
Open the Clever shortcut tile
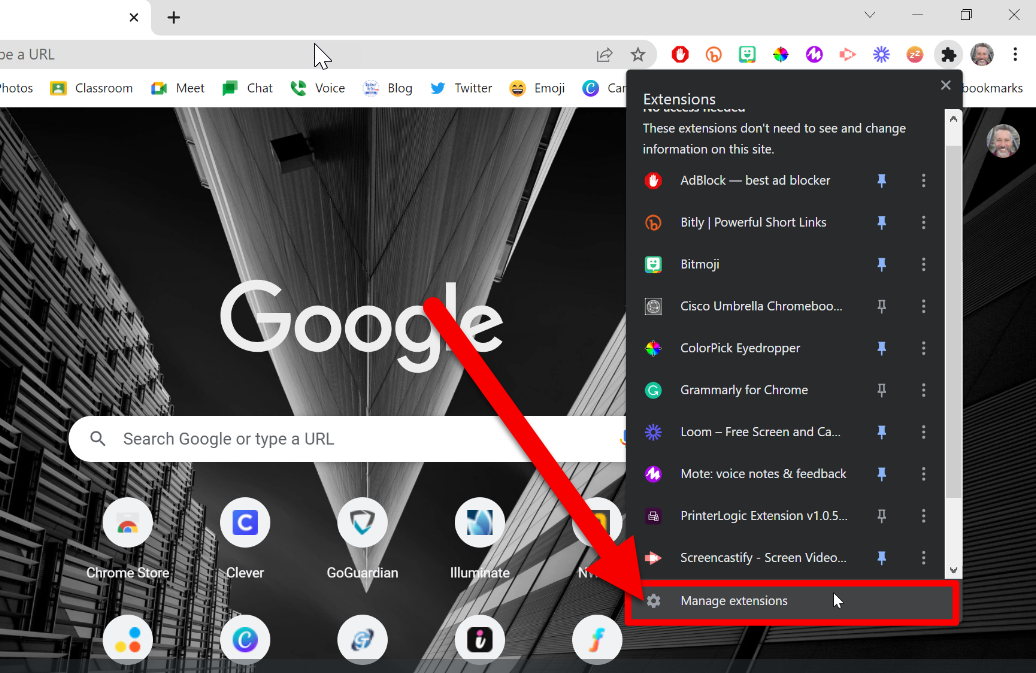point(245,538)
